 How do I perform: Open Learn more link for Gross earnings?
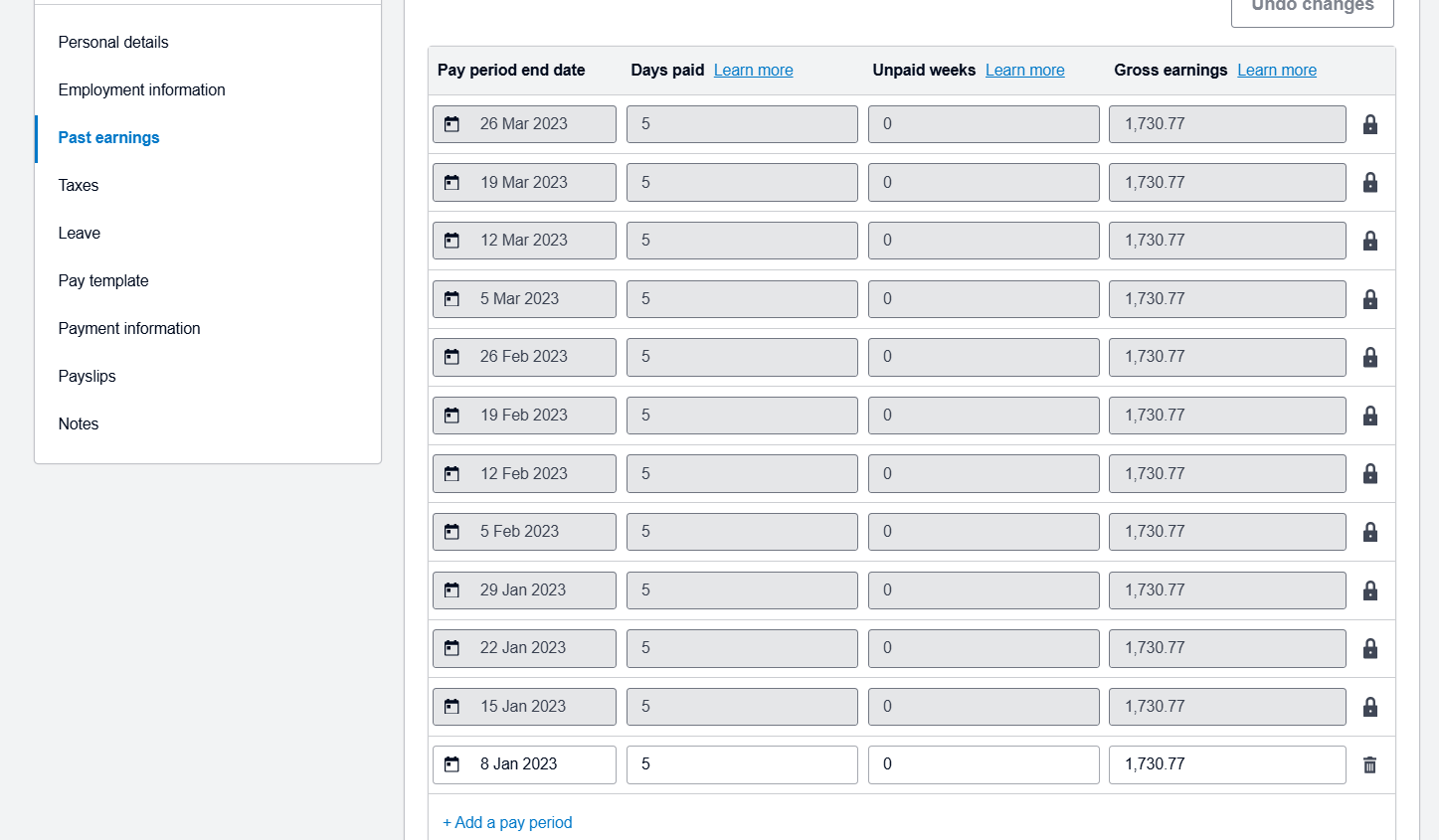pyautogui.click(x=1277, y=70)
